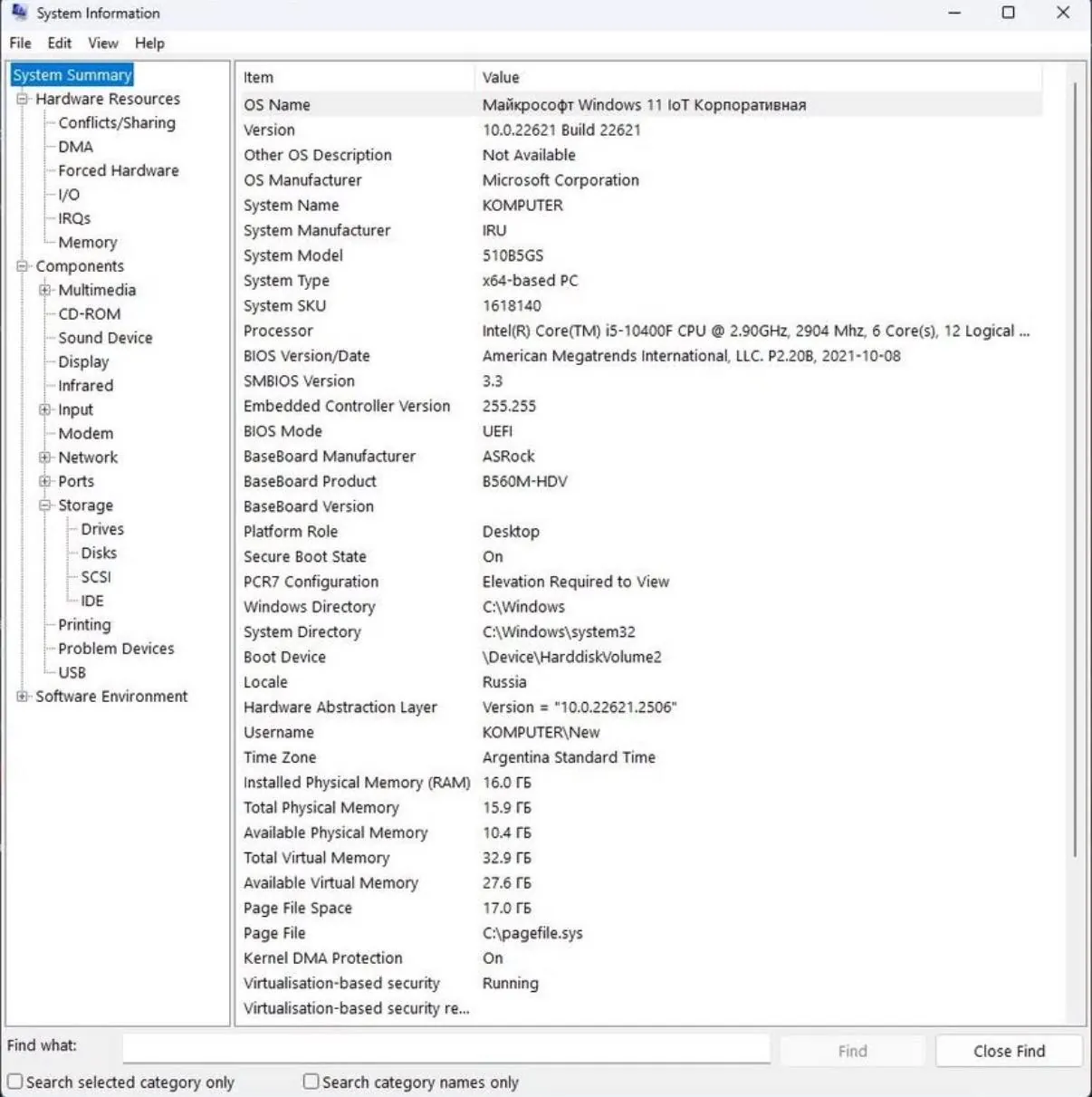This screenshot has width=1092, height=1097.
Task: Click value Argentina Standard Time
Action: tap(569, 757)
